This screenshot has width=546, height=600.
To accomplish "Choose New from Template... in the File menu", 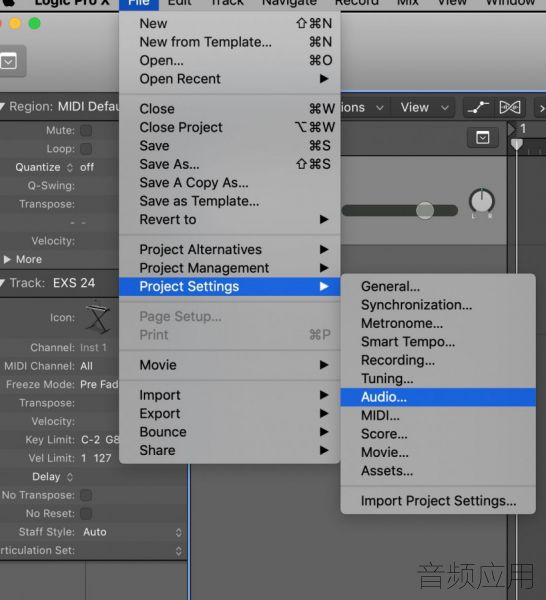I will 230,42.
